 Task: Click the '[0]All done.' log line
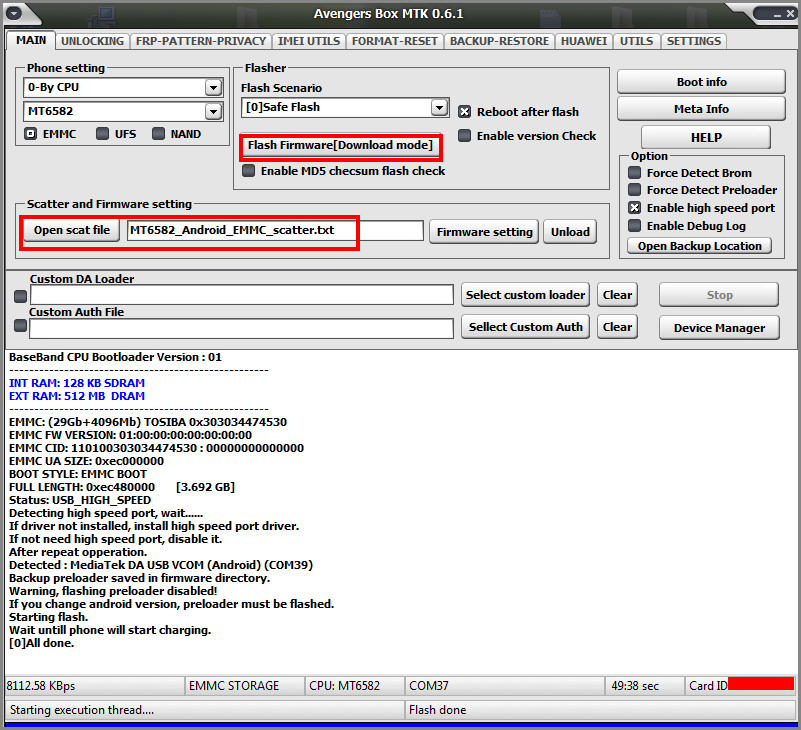point(41,643)
